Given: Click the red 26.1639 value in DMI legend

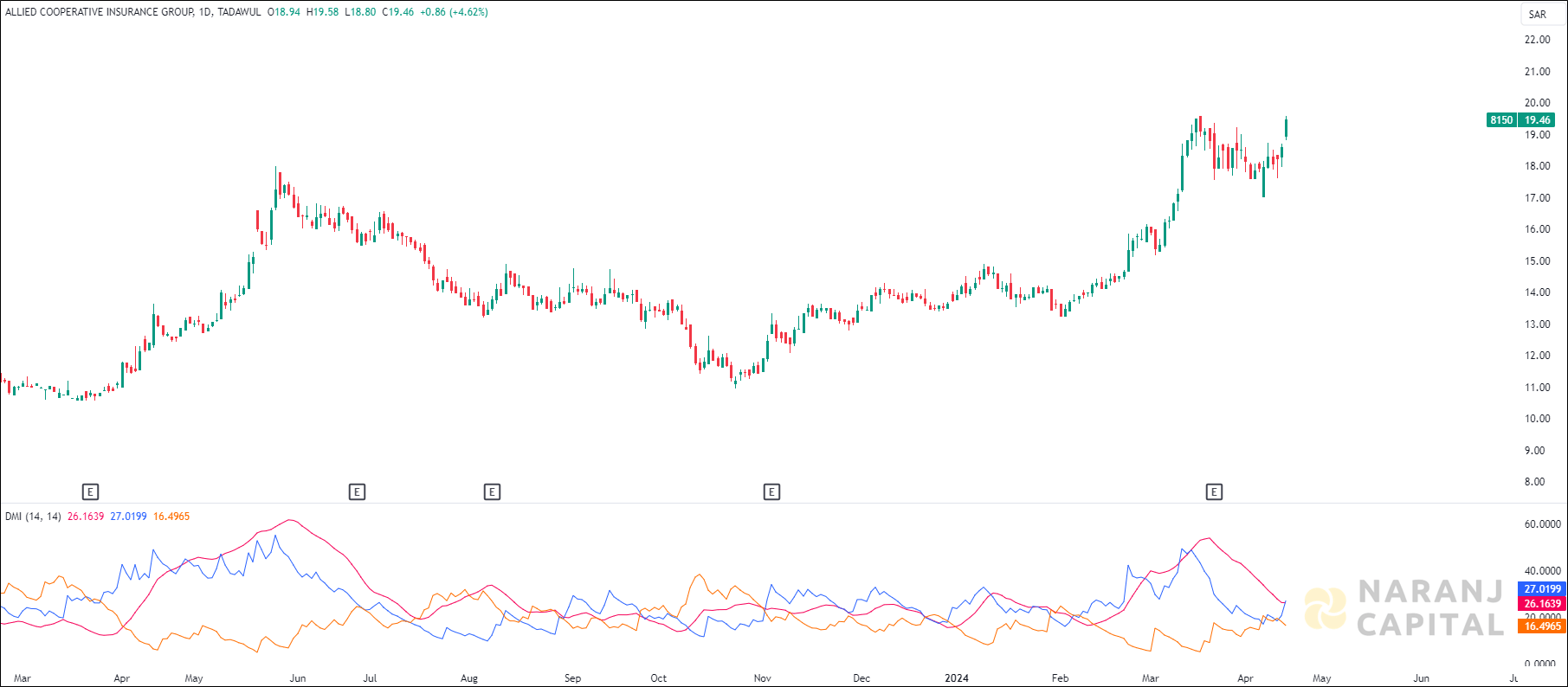Looking at the screenshot, I should tap(86, 517).
